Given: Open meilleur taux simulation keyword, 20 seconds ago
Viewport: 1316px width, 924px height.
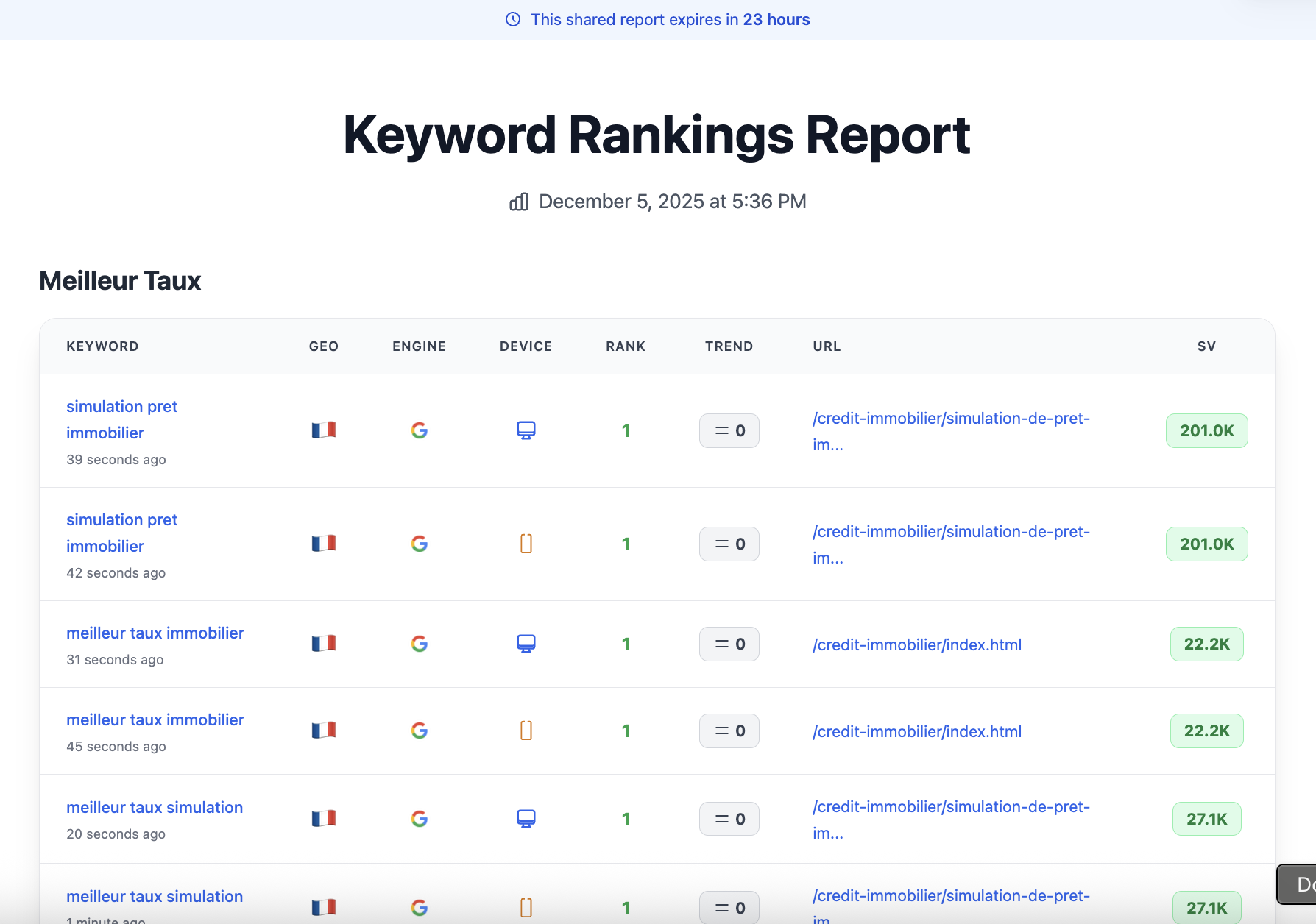Looking at the screenshot, I should point(155,808).
